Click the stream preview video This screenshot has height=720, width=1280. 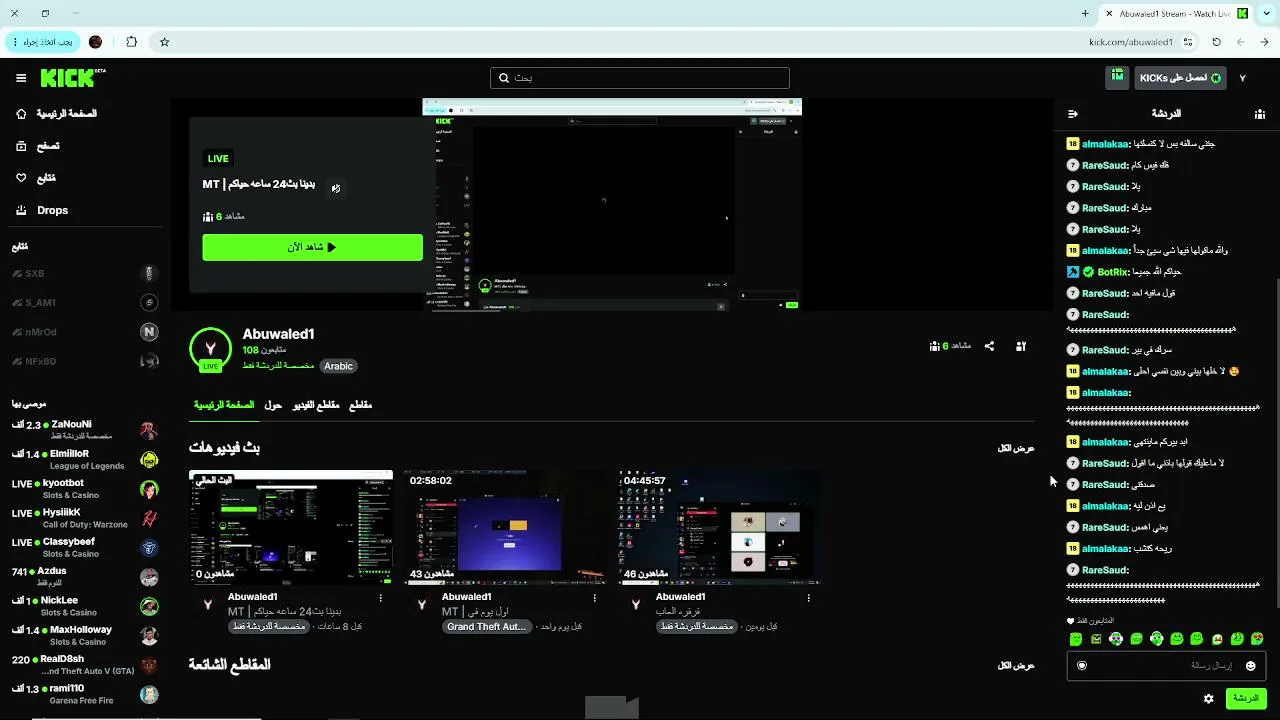click(612, 205)
